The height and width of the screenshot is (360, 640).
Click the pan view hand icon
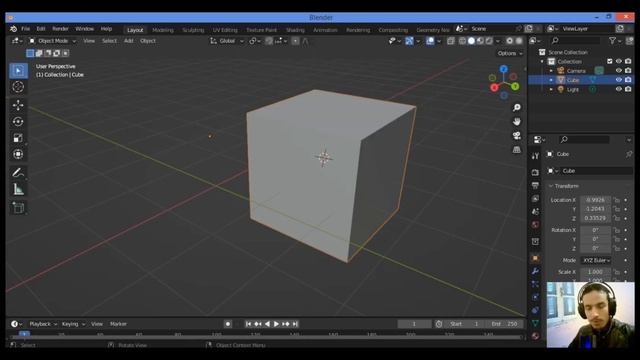517,122
